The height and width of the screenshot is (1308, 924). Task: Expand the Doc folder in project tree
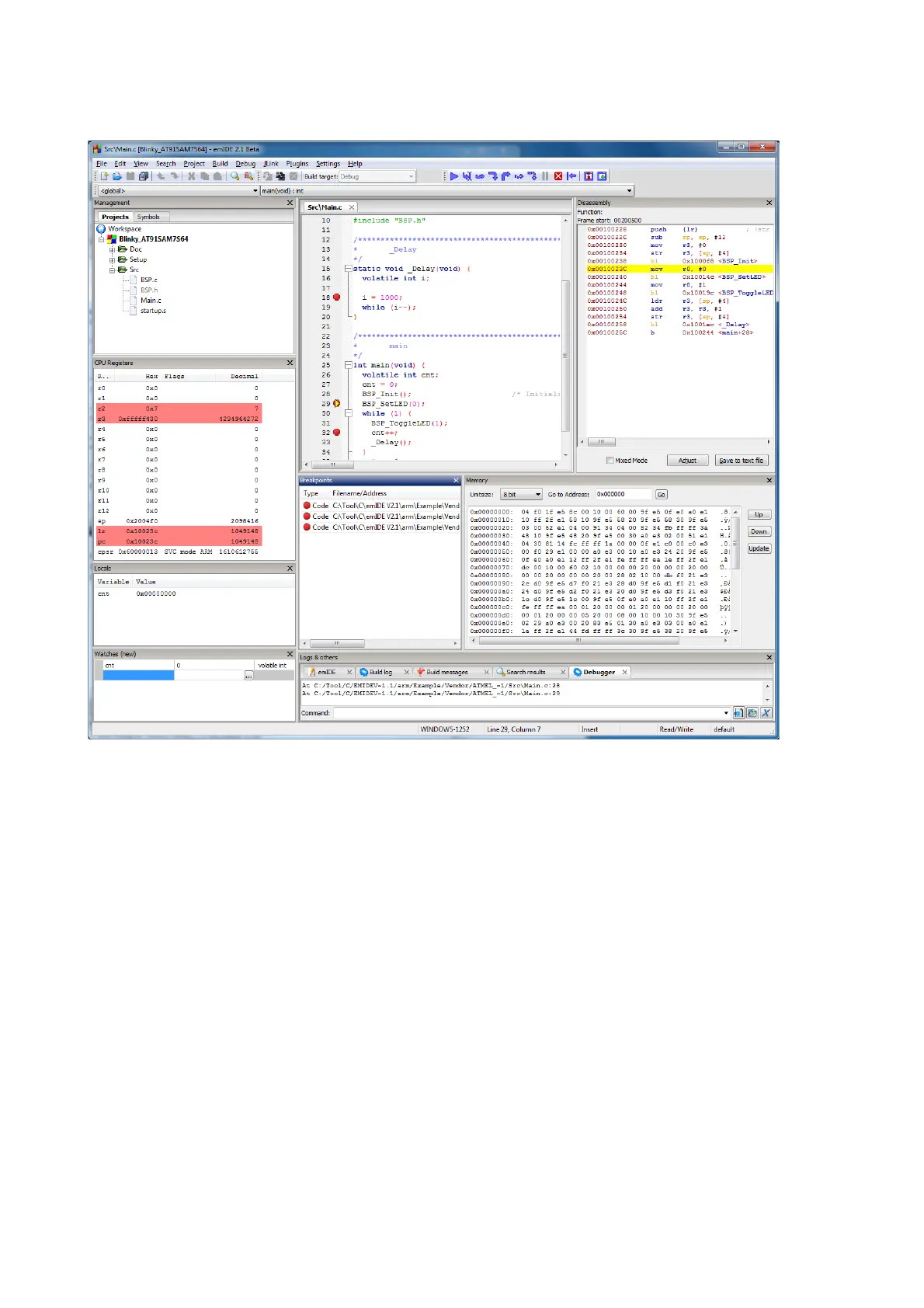(x=112, y=249)
